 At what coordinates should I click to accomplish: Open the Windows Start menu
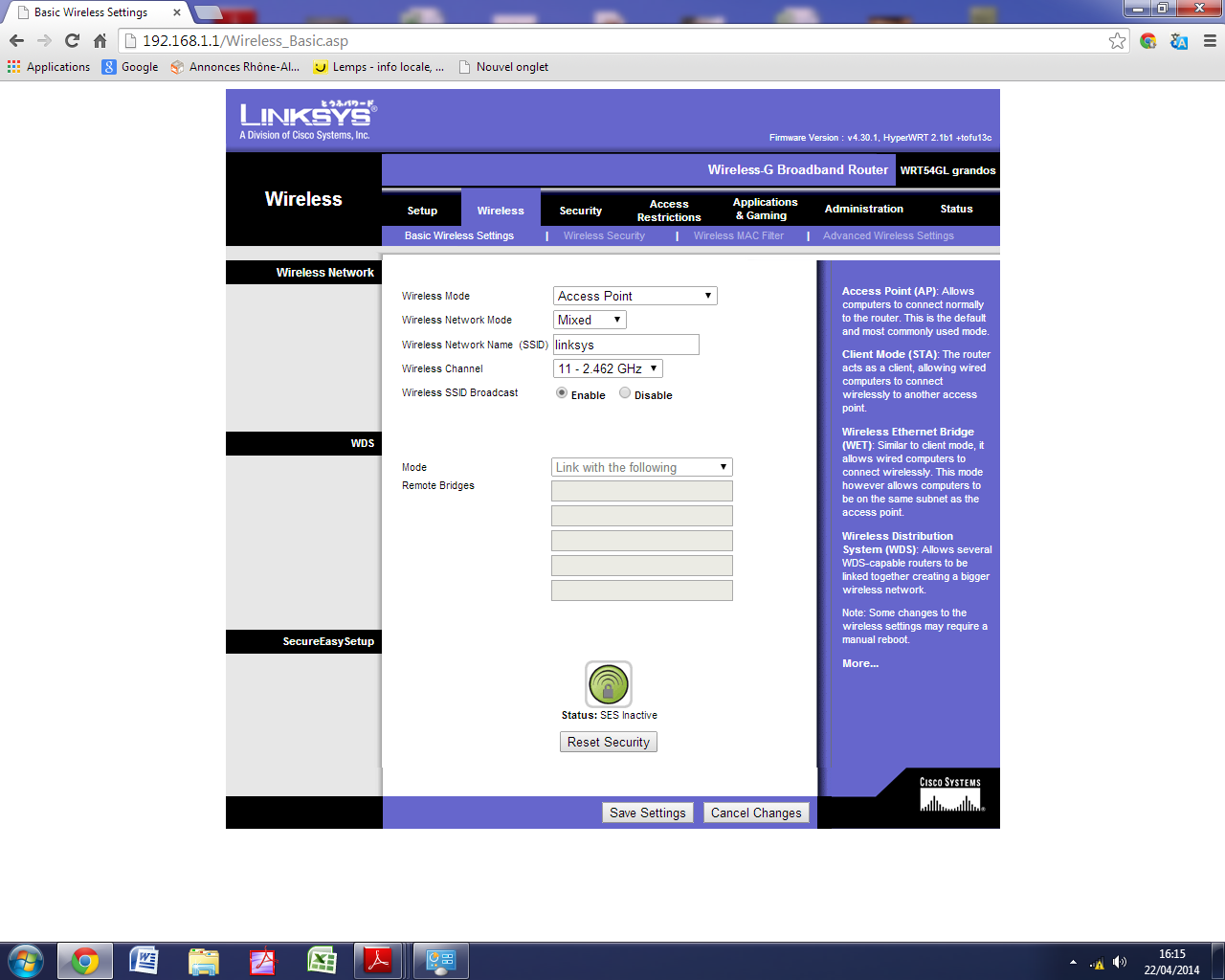coord(26,961)
